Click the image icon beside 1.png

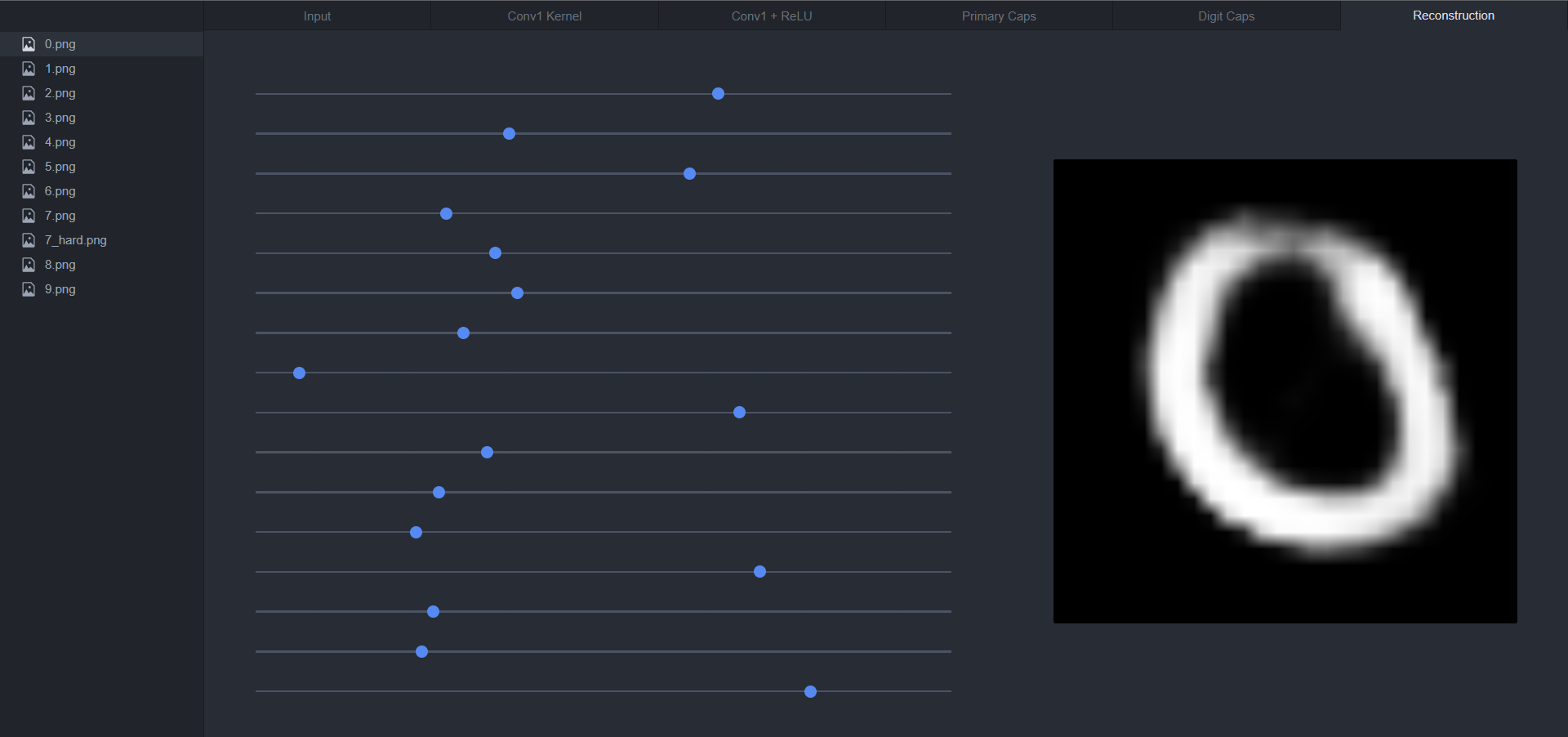[x=29, y=69]
